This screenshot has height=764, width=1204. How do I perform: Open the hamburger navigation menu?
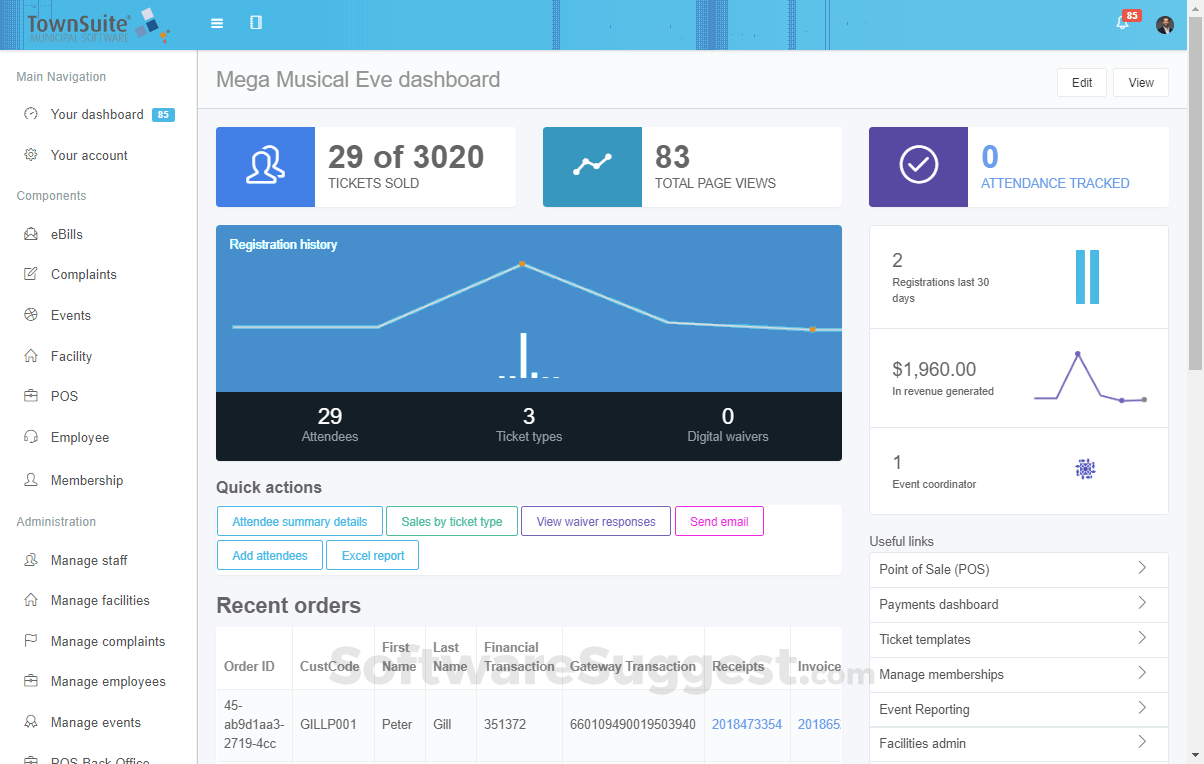tap(216, 21)
